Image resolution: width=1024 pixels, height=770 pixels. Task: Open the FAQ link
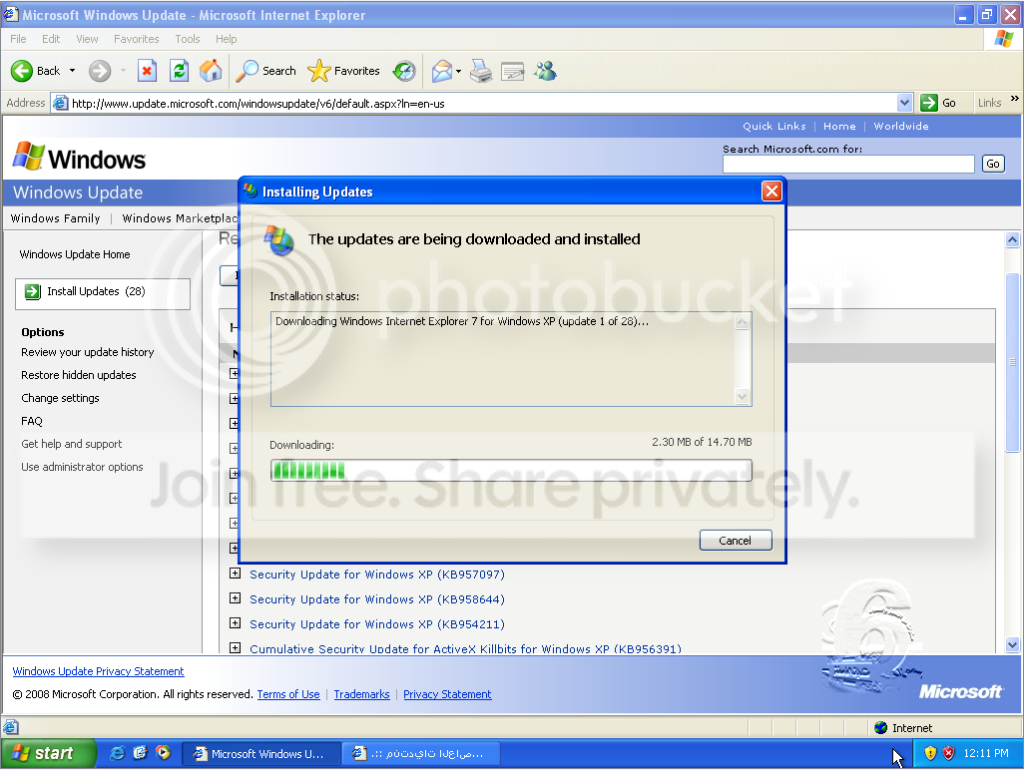pyautogui.click(x=31, y=421)
